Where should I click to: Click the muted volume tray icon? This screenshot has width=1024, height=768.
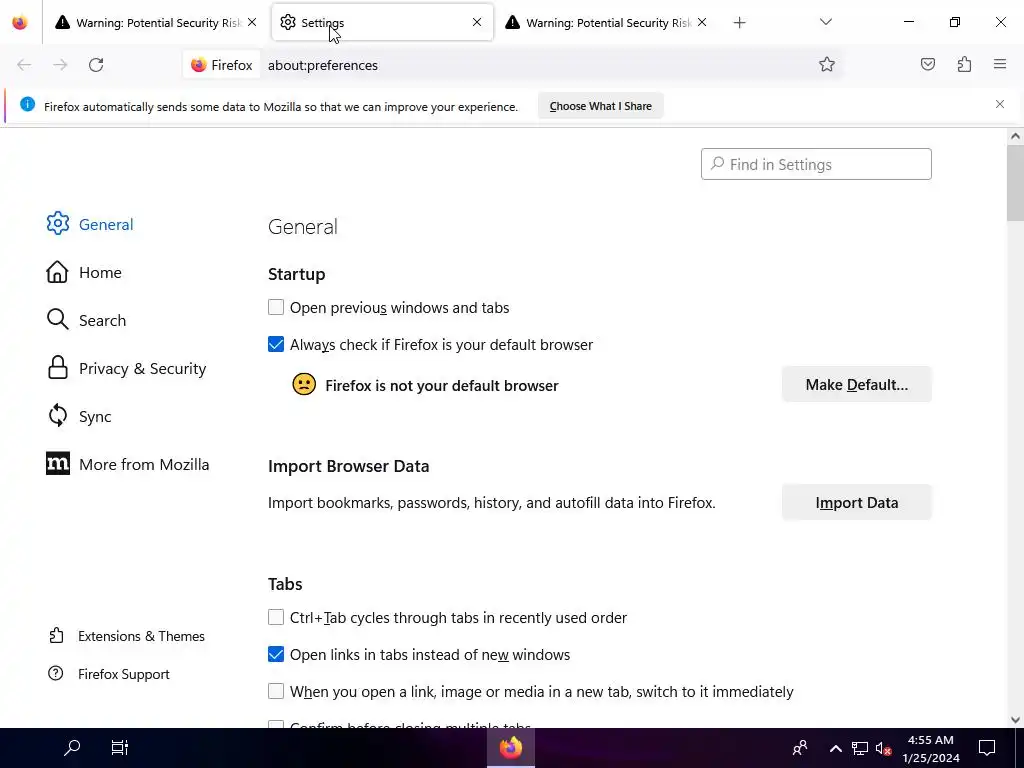883,748
